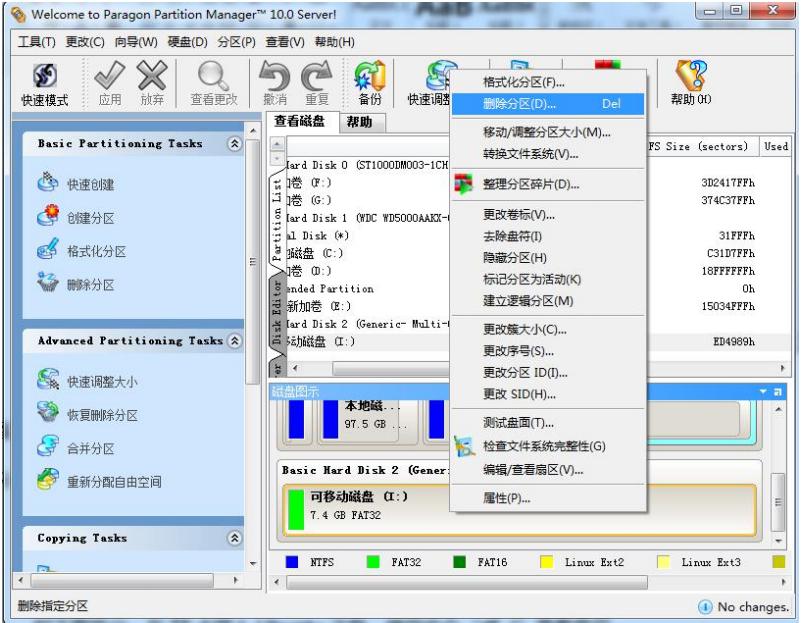Choose 标记分区为活动(K) menu entry
Image resolution: width=801 pixels, height=623 pixels.
[548, 279]
